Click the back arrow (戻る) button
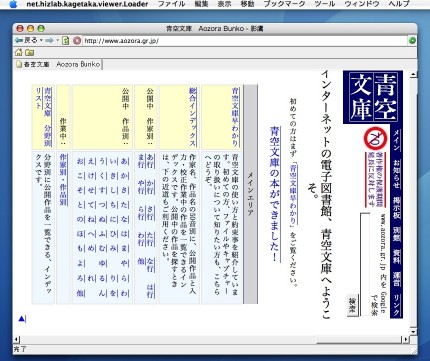Image resolution: width=430 pixels, height=361 pixels. (x=26, y=40)
